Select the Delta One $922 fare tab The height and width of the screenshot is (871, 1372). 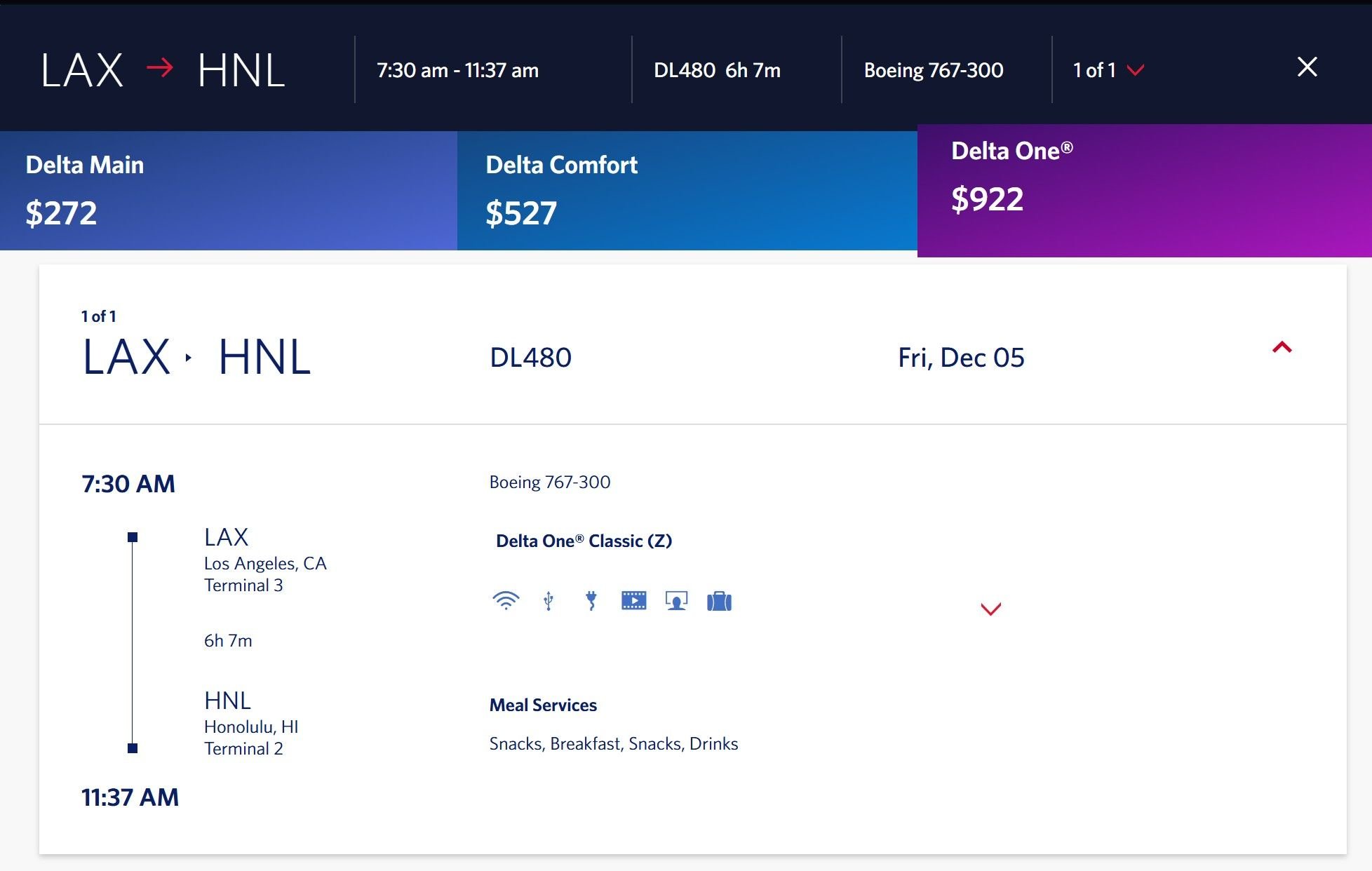(x=1145, y=191)
